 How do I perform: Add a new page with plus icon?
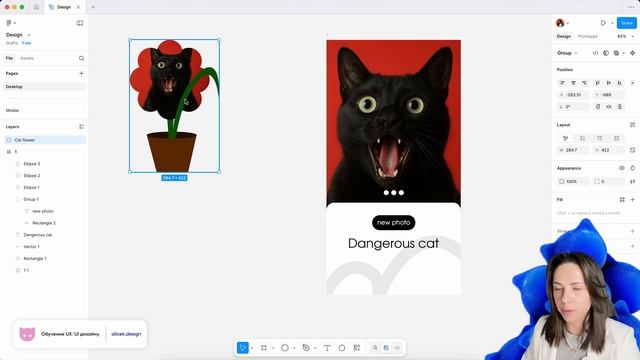(81, 73)
